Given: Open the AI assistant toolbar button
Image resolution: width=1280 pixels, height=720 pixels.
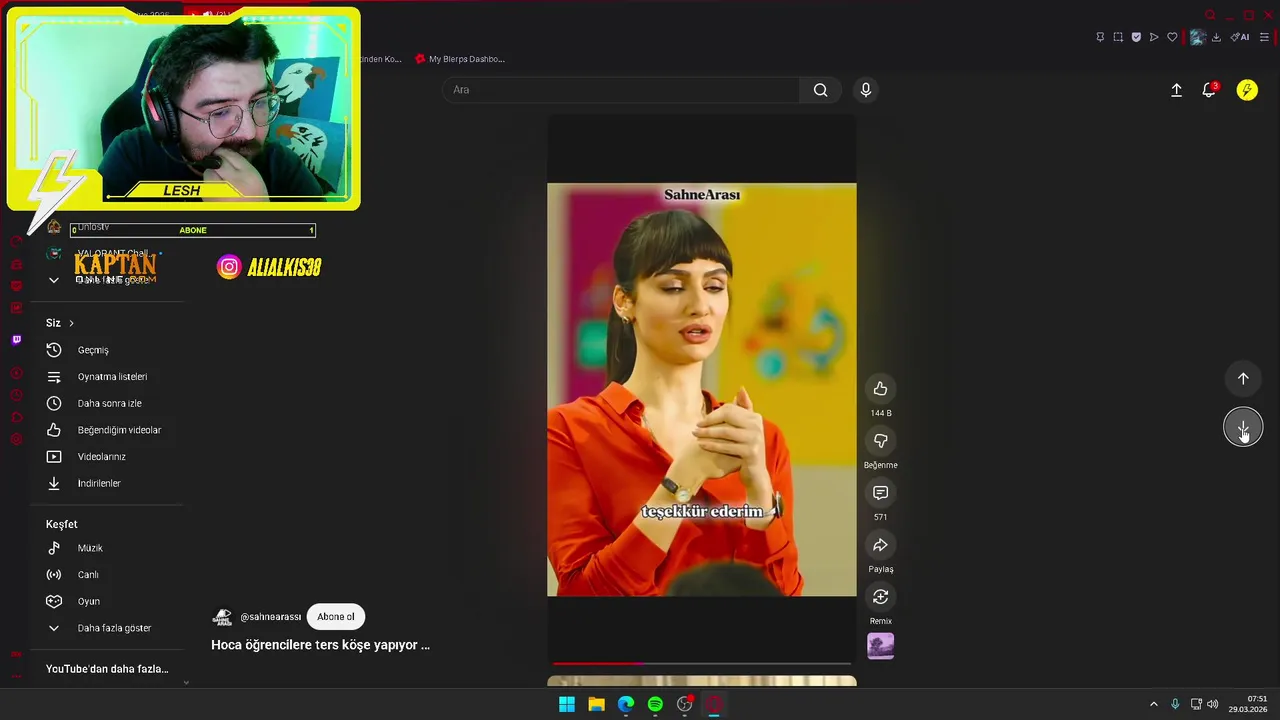Looking at the screenshot, I should (1240, 37).
